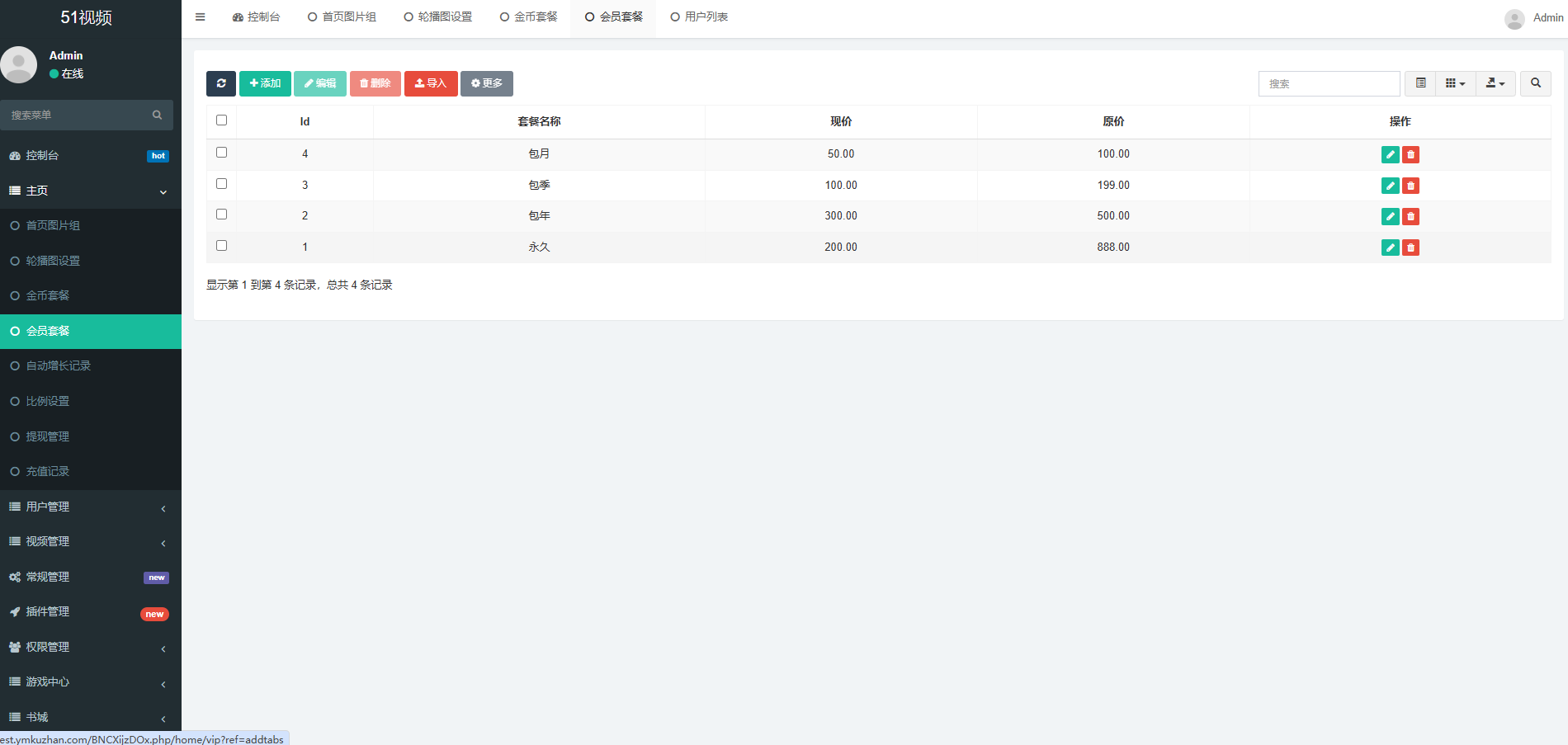
Task: Check the select-all checkbox in table header
Action: pyautogui.click(x=221, y=120)
